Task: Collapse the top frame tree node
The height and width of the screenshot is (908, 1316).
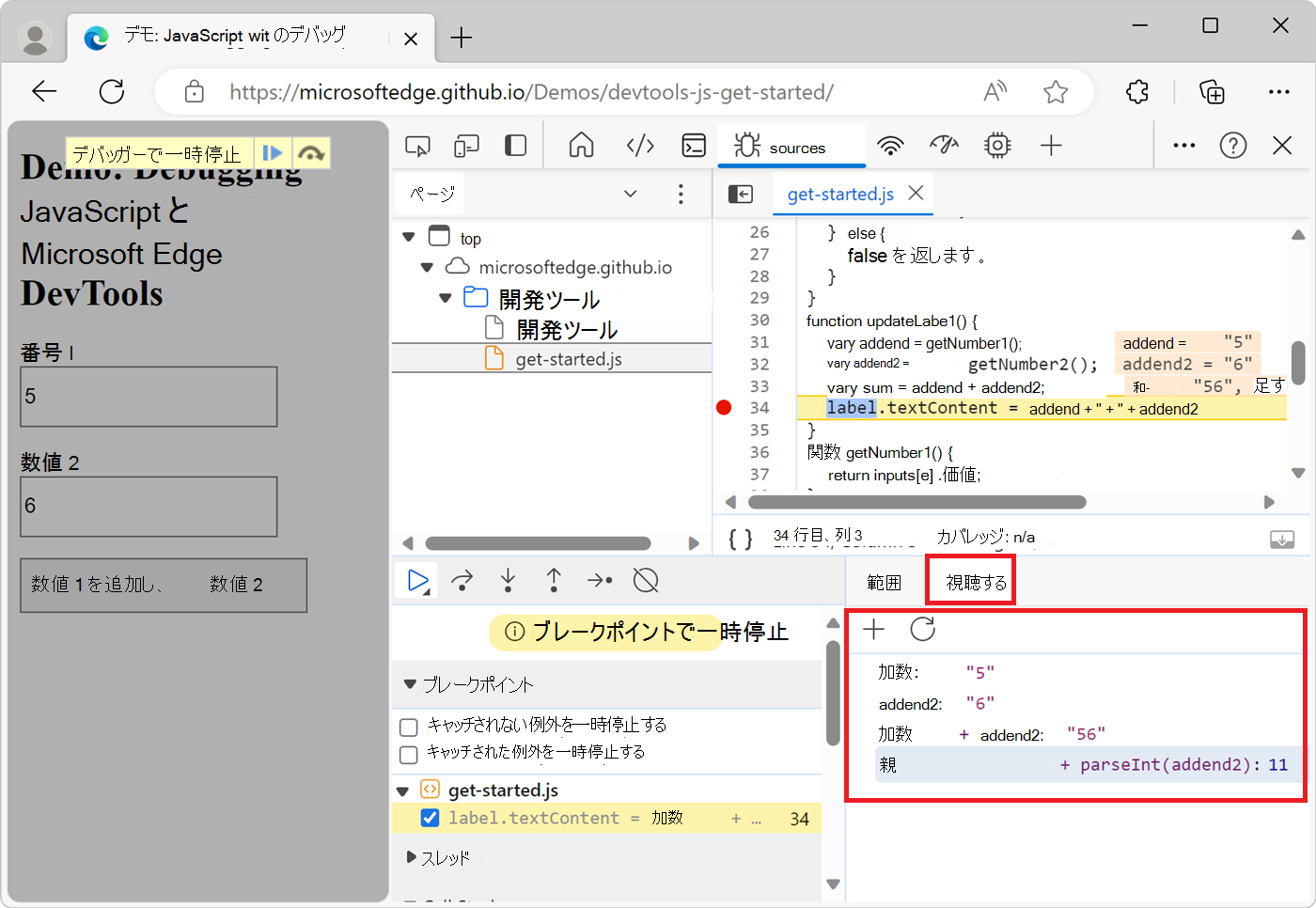Action: (x=408, y=237)
